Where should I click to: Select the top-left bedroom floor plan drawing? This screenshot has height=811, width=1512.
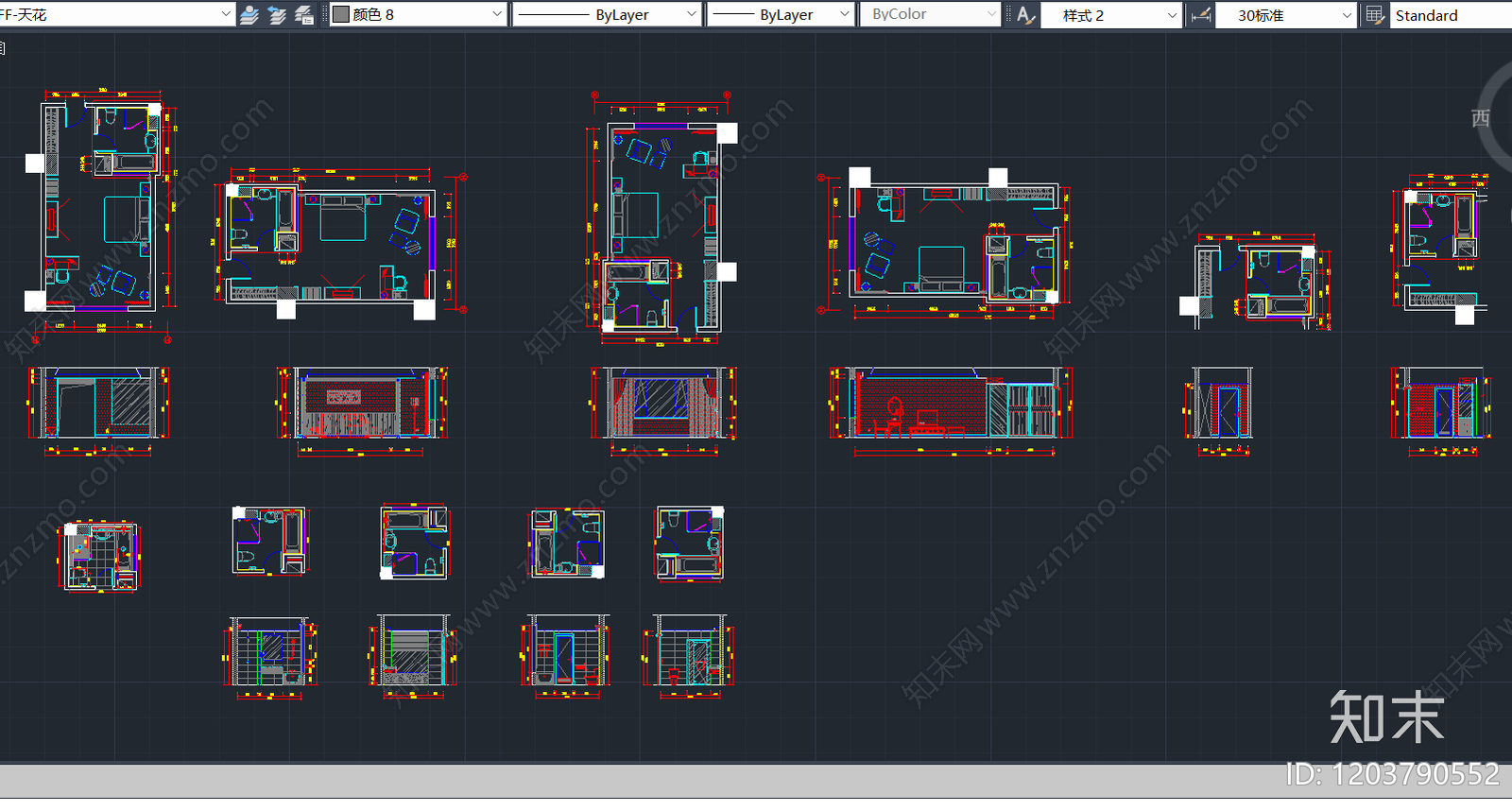[x=101, y=208]
